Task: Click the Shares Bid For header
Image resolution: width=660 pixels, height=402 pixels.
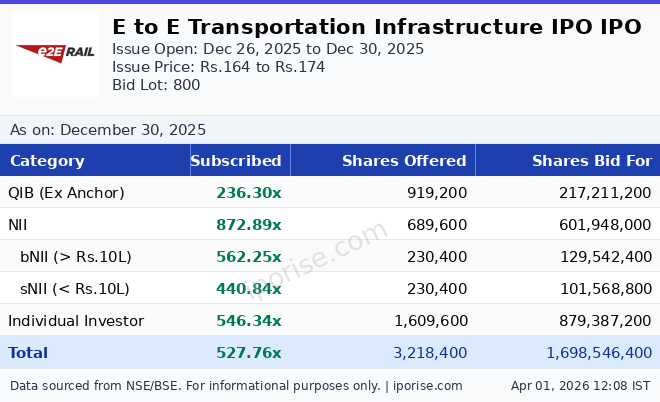Action: [x=591, y=161]
